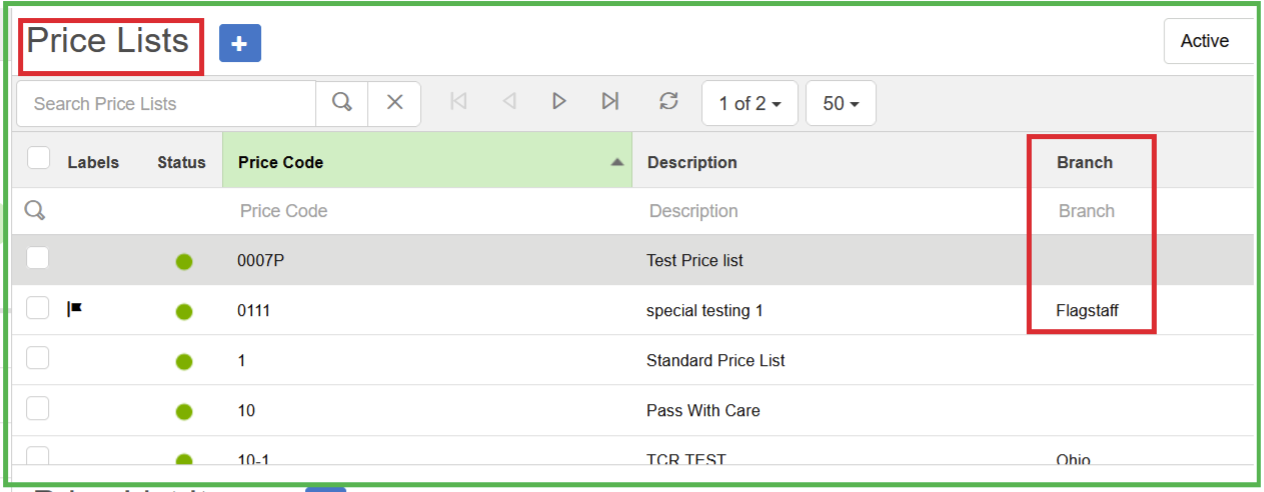Click the search magnifier icon

342,103
